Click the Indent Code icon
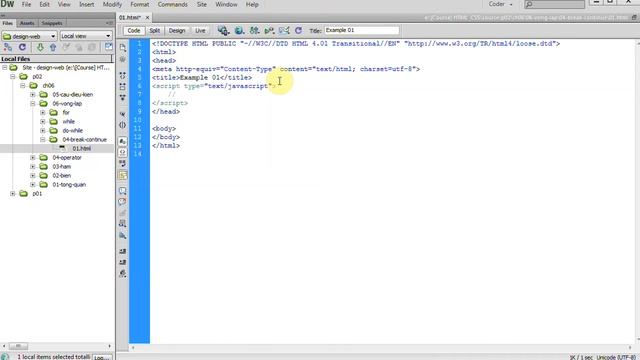Viewport: 640px width, 360px height. [x=122, y=251]
